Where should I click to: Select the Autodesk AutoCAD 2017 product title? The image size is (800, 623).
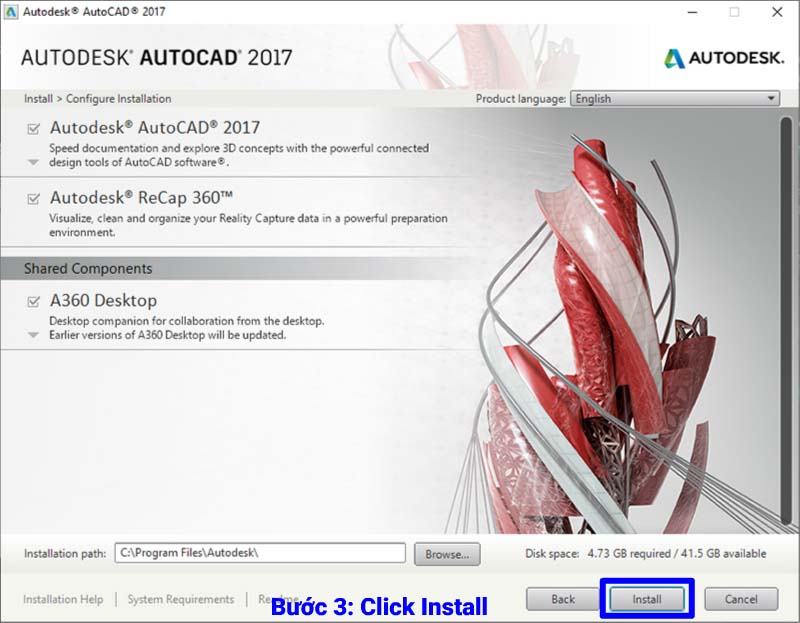coord(155,128)
